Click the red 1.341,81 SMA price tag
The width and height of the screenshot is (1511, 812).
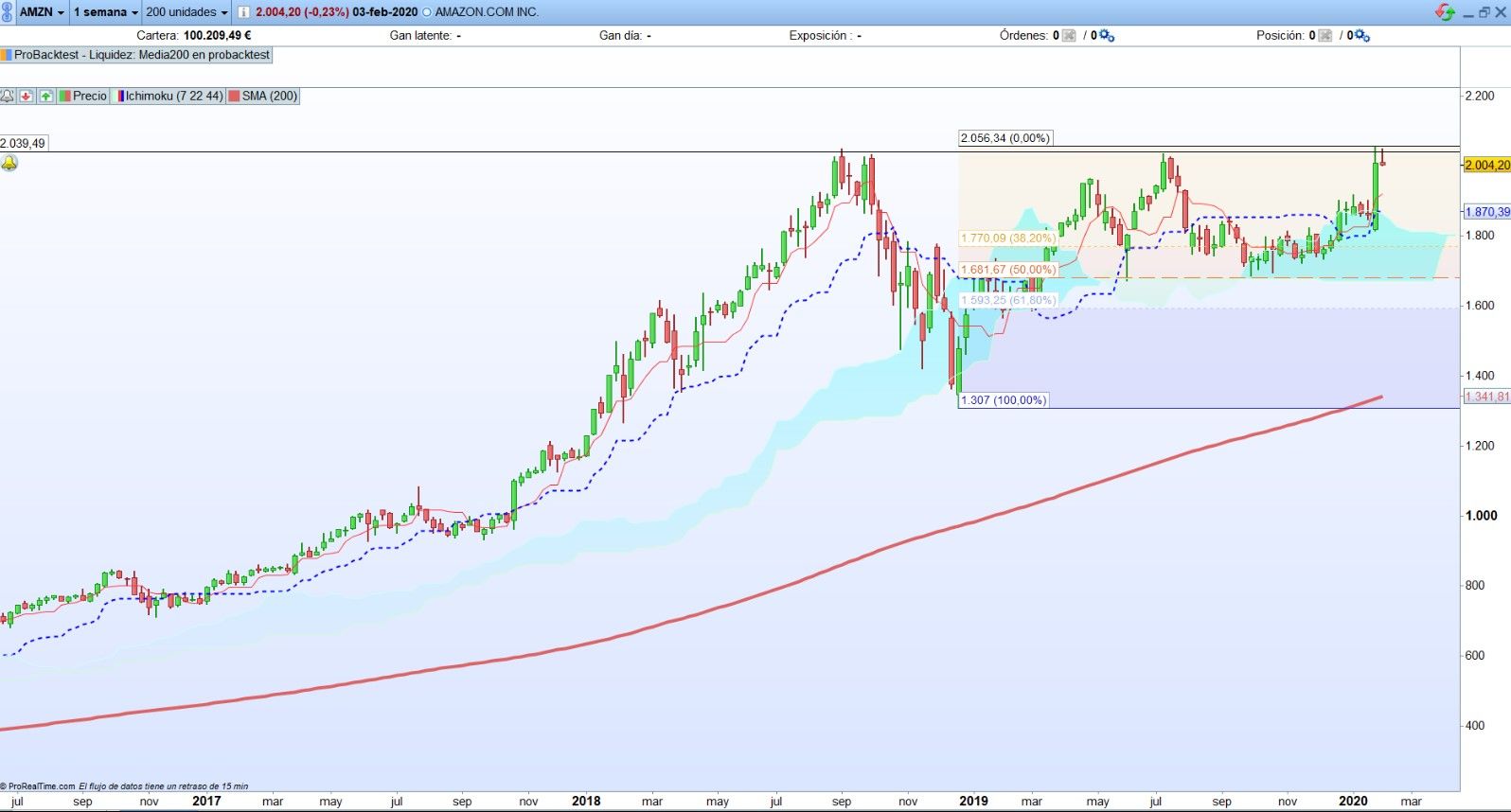1486,397
